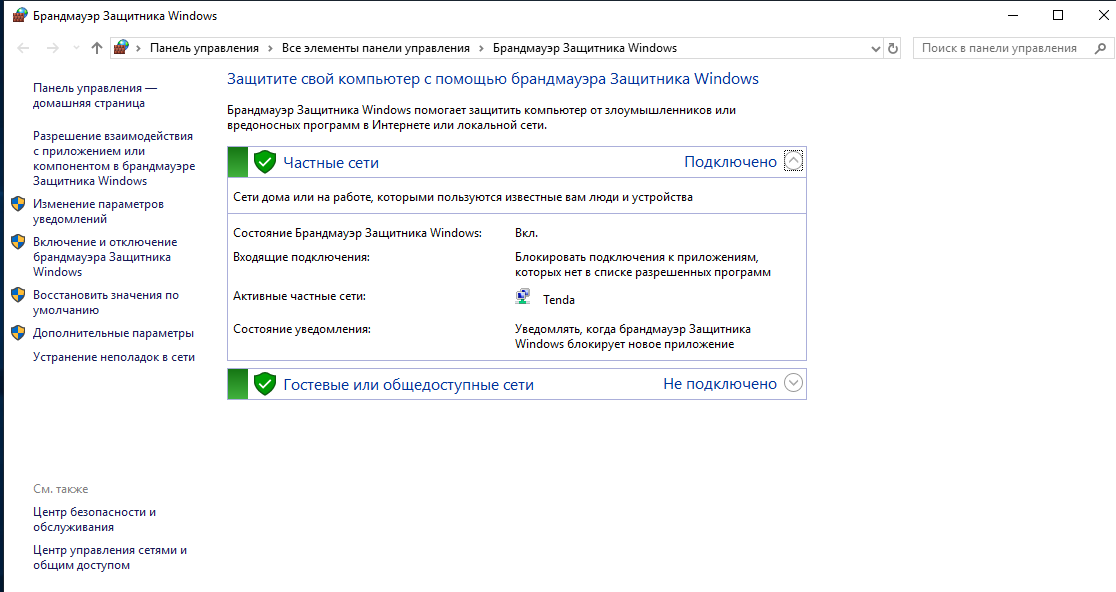This screenshot has width=1116, height=592.
Task: Refresh the control panel page
Action: tap(893, 48)
